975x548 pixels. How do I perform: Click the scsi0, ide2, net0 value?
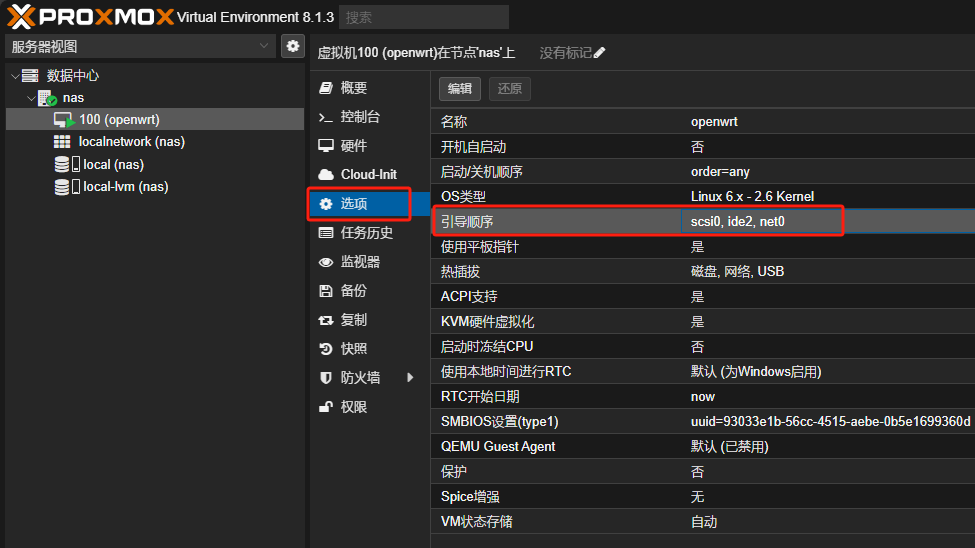(x=737, y=221)
